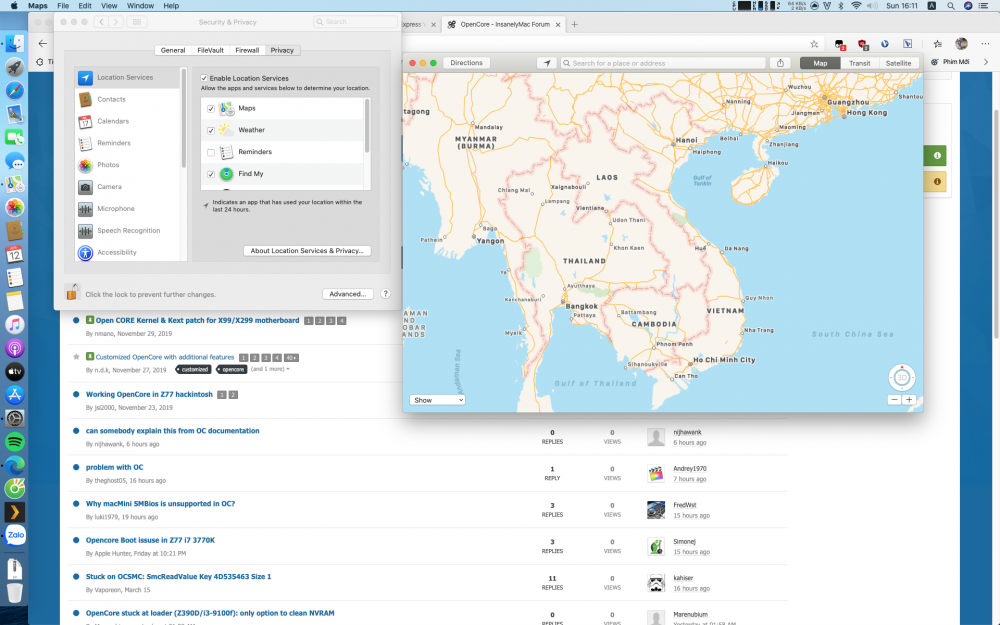
Task: Click the Advanced... button
Action: point(348,294)
